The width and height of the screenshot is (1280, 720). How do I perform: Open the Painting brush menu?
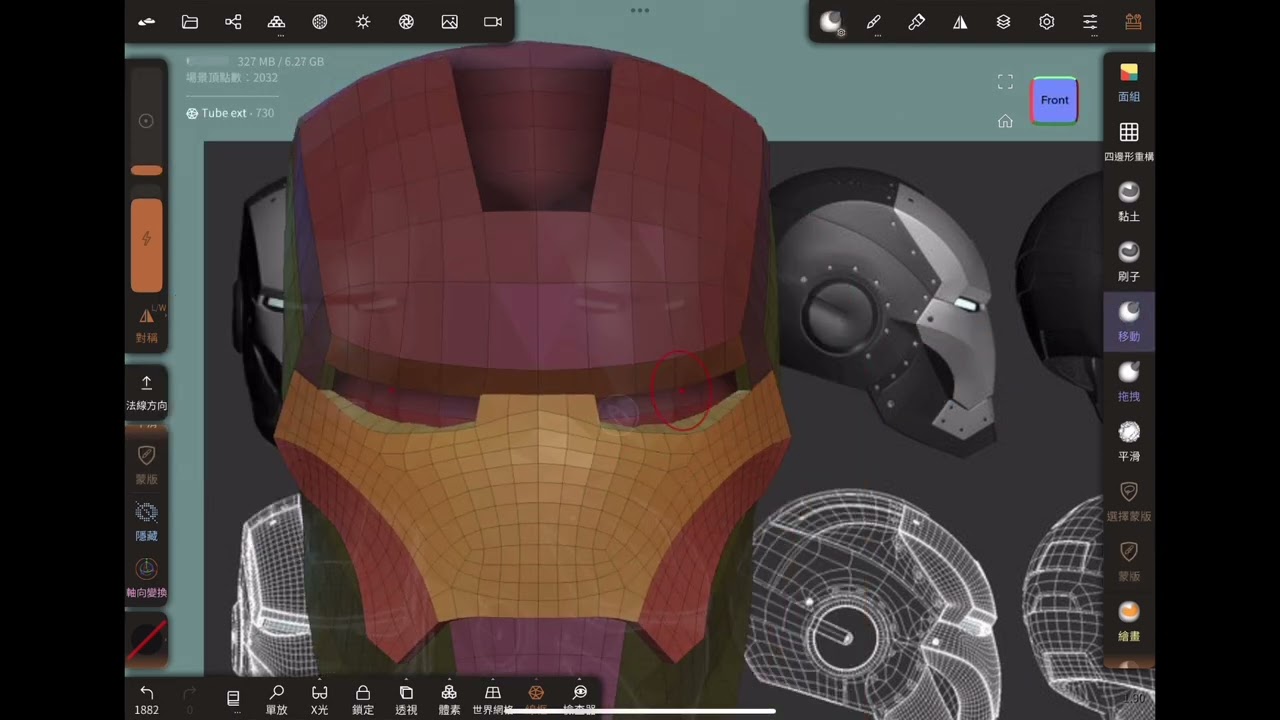click(916, 22)
